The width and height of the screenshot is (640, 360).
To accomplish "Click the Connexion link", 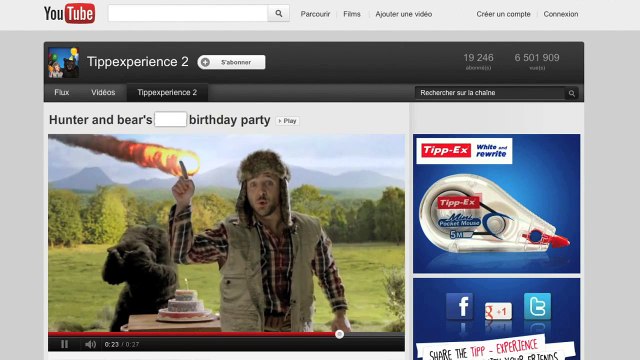I will click(561, 14).
